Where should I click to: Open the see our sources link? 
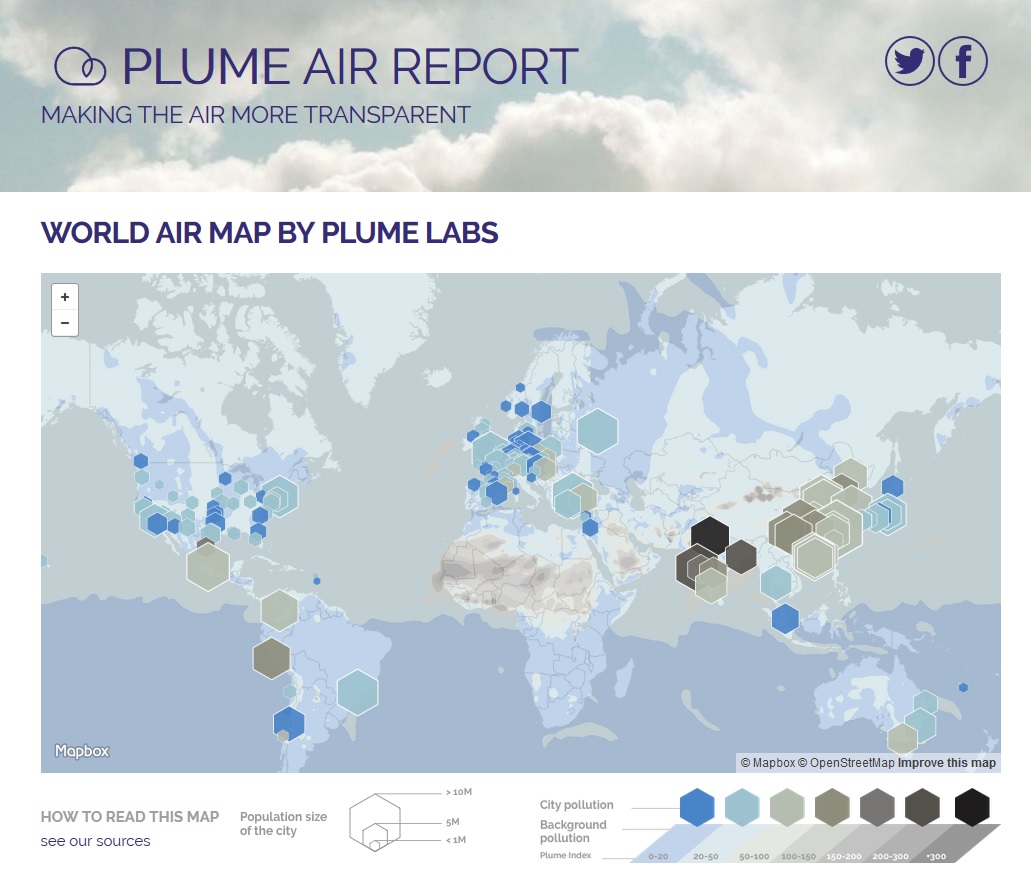[x=95, y=841]
